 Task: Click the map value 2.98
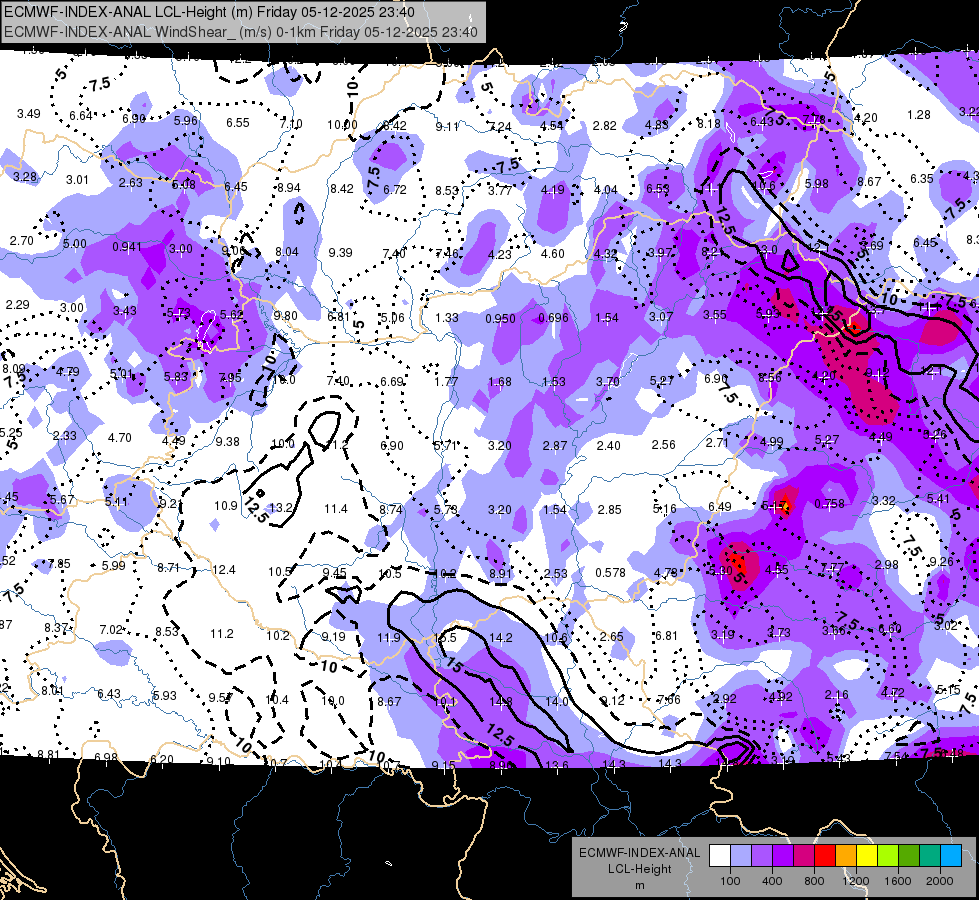coord(887,565)
